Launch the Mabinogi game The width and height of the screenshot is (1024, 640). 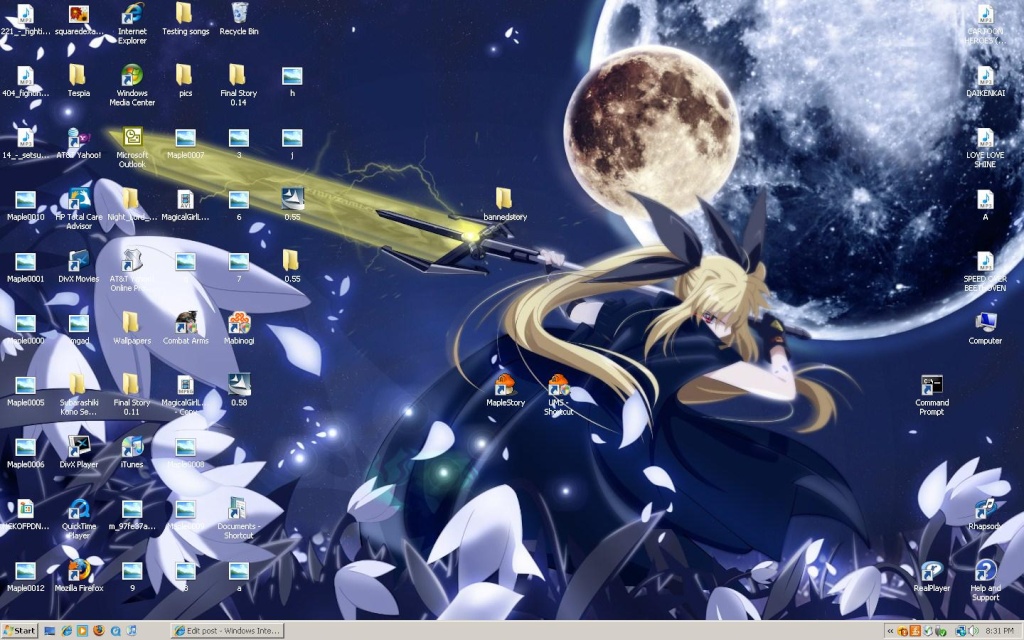239,328
